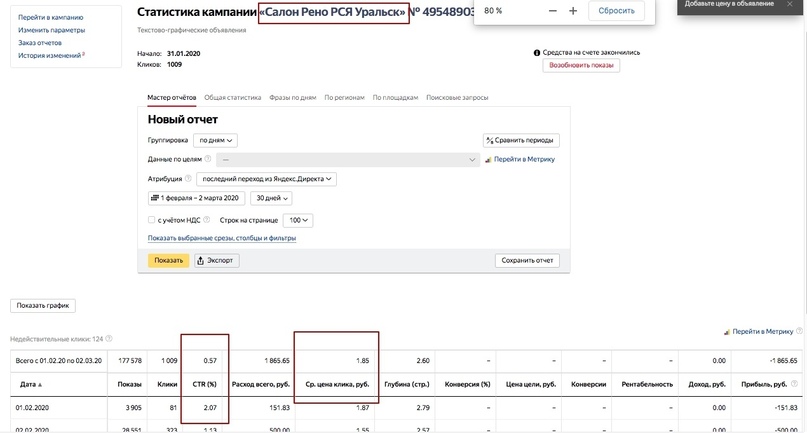Click the 'Расход всего, руб.' column header
This screenshot has height=433, width=807.
[261, 385]
